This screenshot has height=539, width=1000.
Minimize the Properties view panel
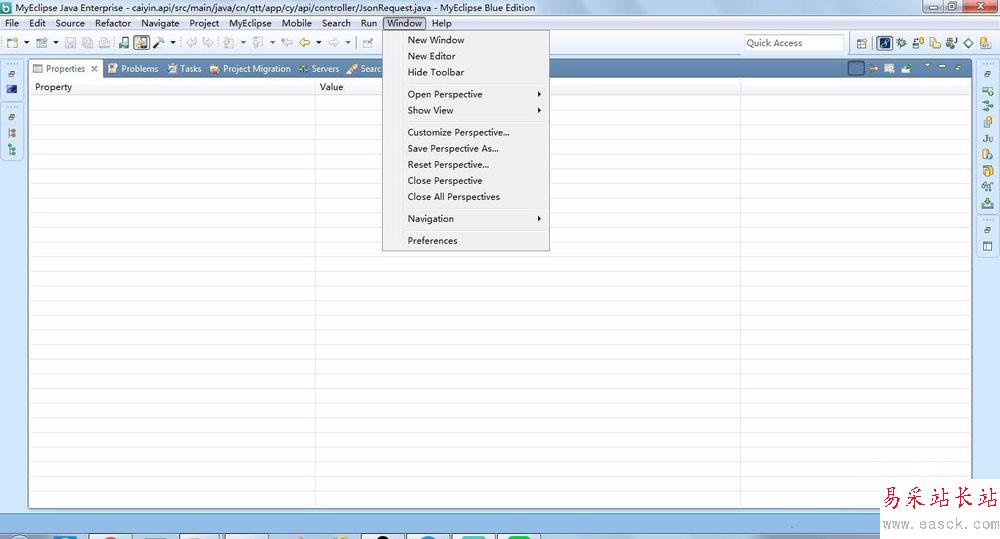click(x=942, y=66)
